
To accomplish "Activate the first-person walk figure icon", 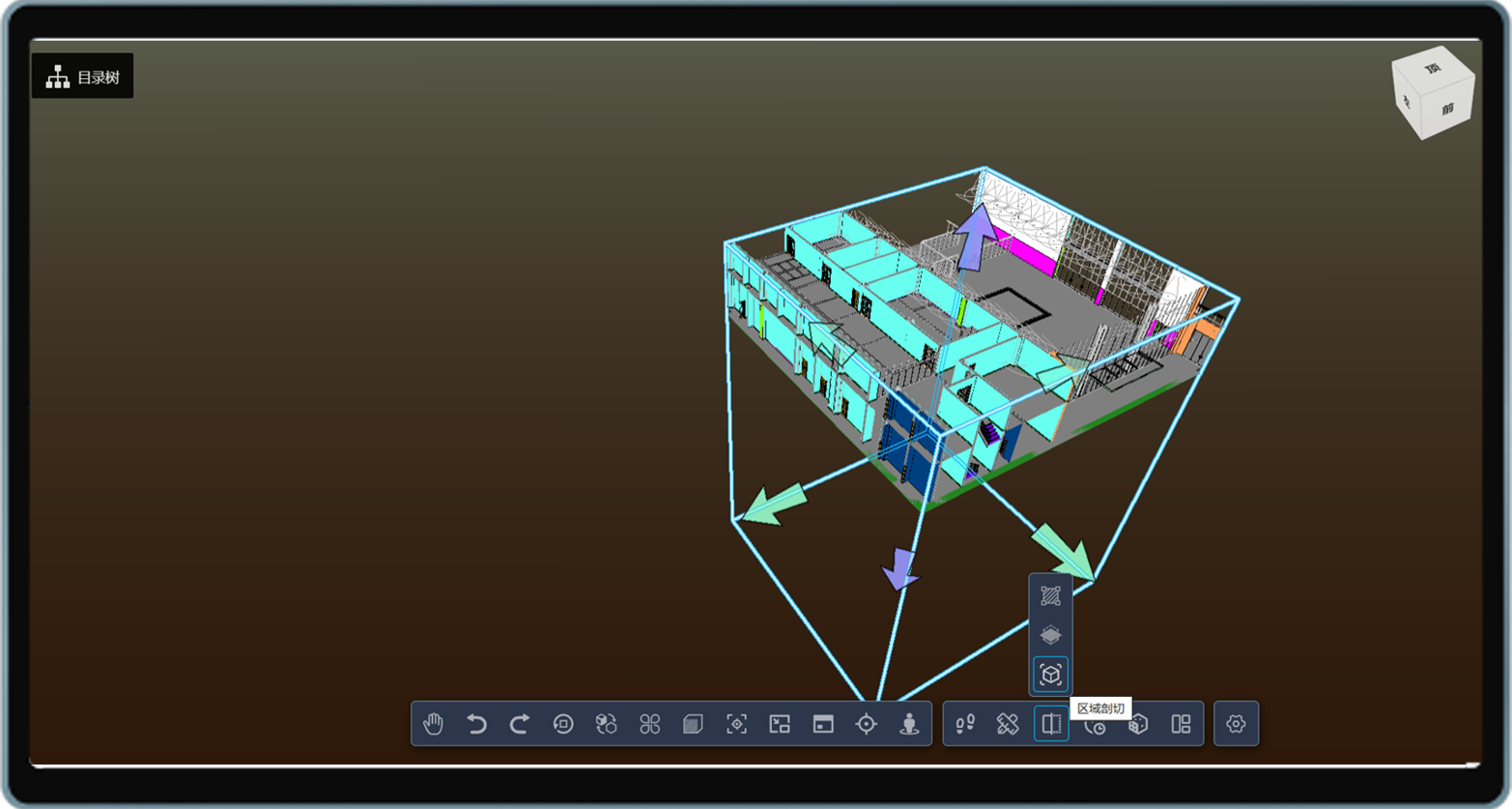I will (x=909, y=724).
